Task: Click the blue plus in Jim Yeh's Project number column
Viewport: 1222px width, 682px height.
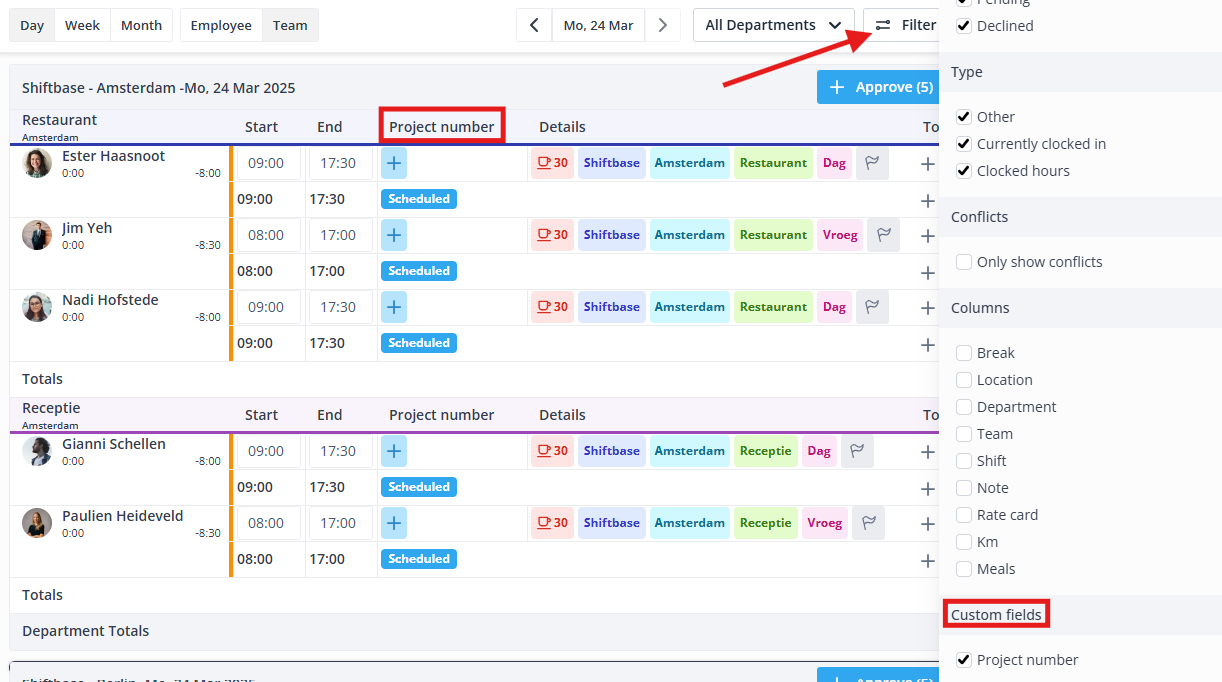Action: (393, 234)
